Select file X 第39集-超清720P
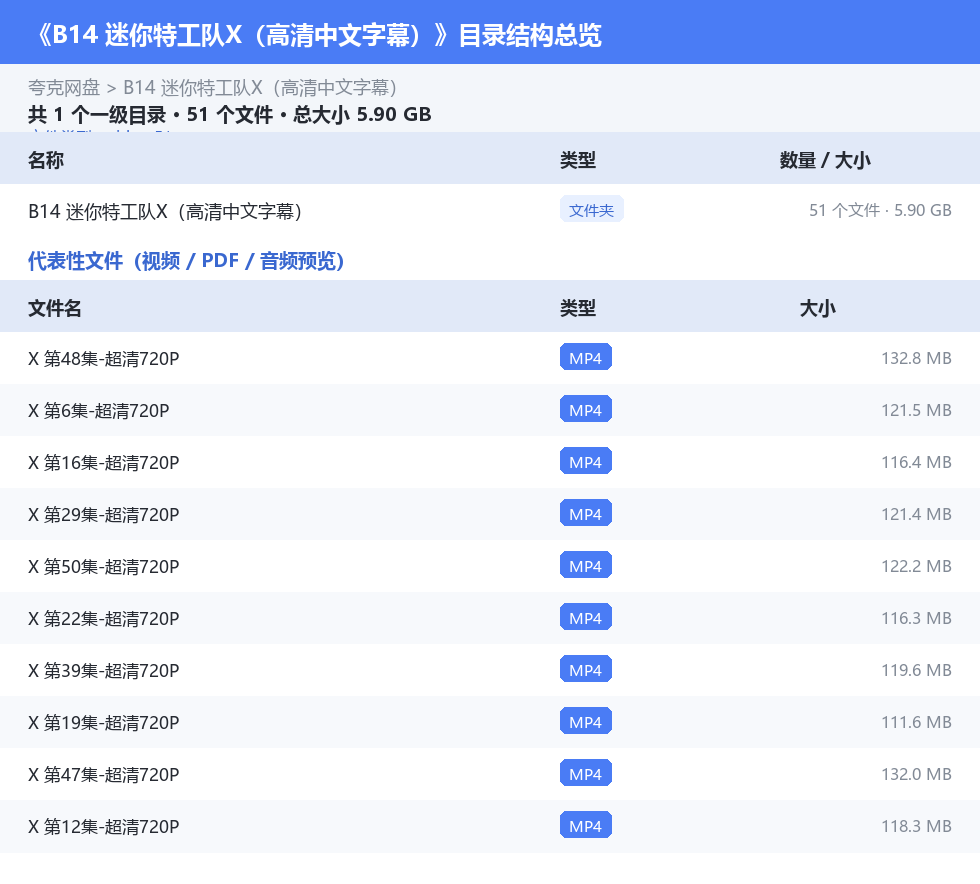This screenshot has width=980, height=884. pos(104,670)
